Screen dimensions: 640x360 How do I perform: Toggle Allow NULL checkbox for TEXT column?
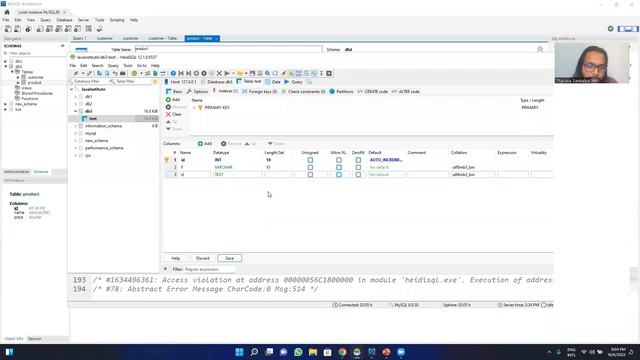[x=339, y=175]
